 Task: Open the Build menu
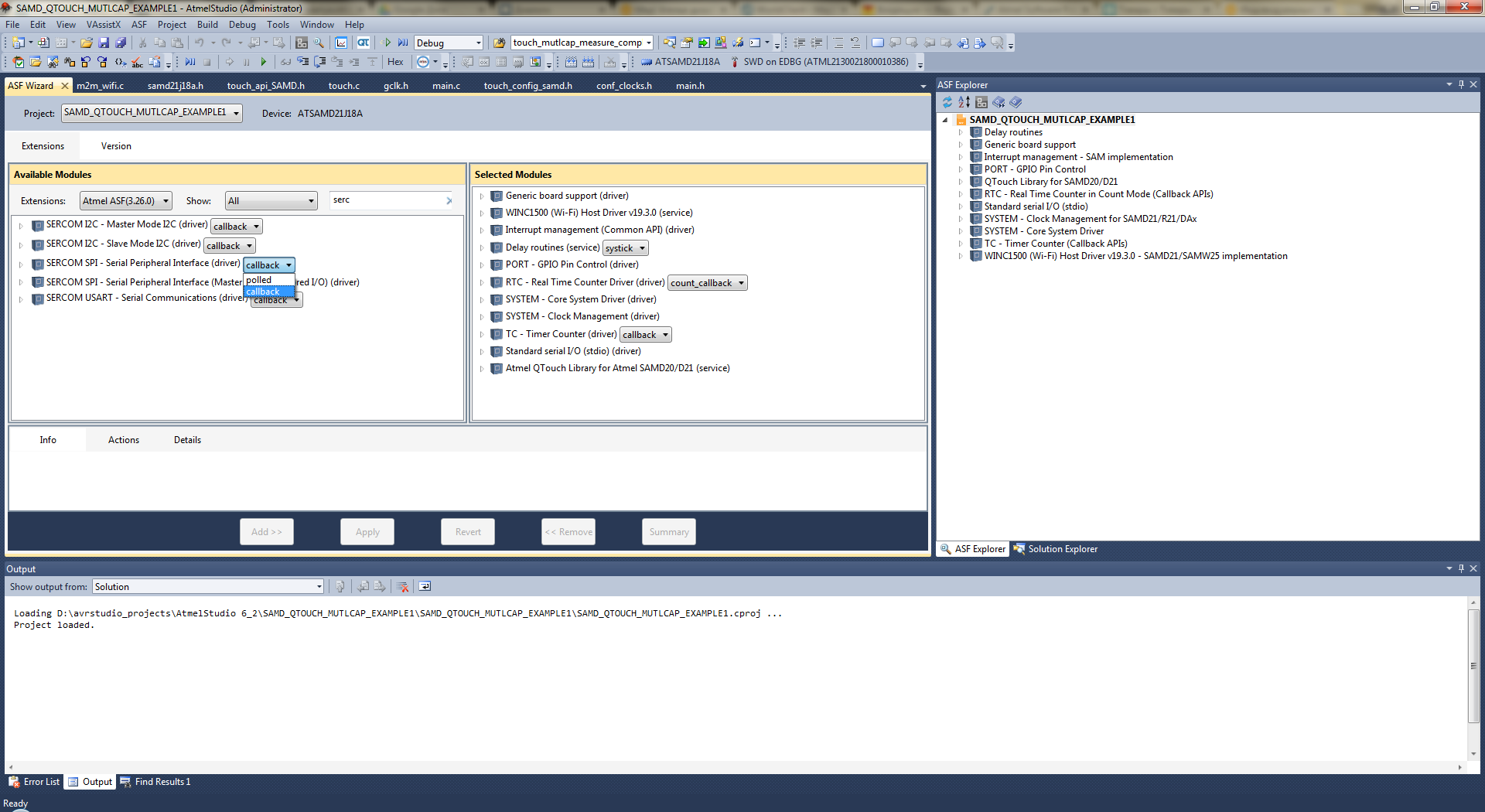click(207, 25)
